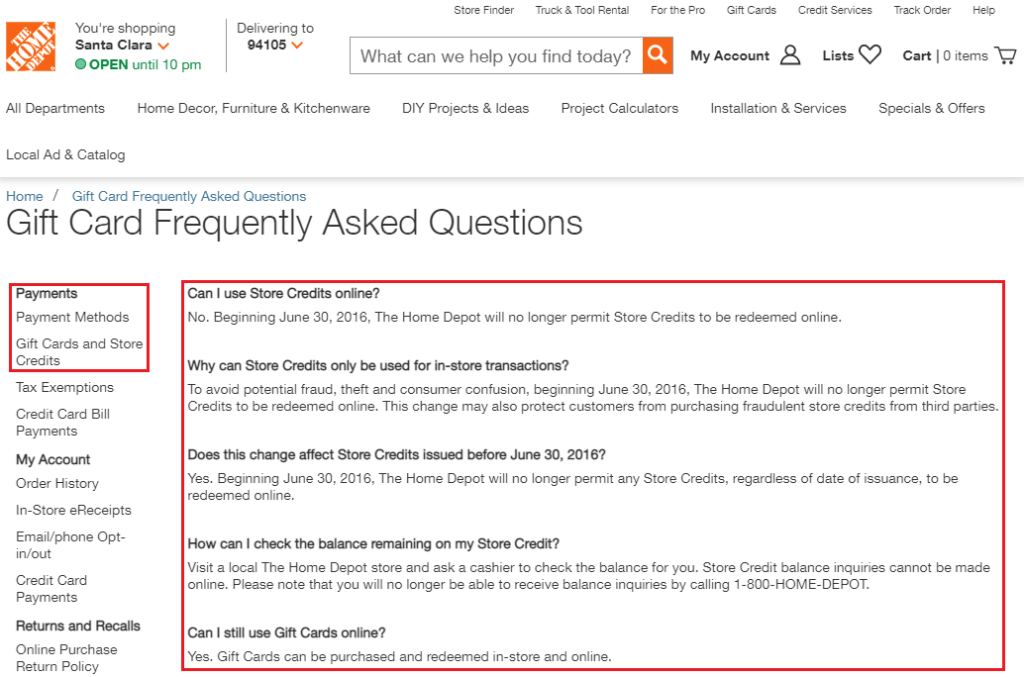Viewport: 1024px width, 677px height.
Task: View the Online Purchase Return Policy
Action: (67, 657)
